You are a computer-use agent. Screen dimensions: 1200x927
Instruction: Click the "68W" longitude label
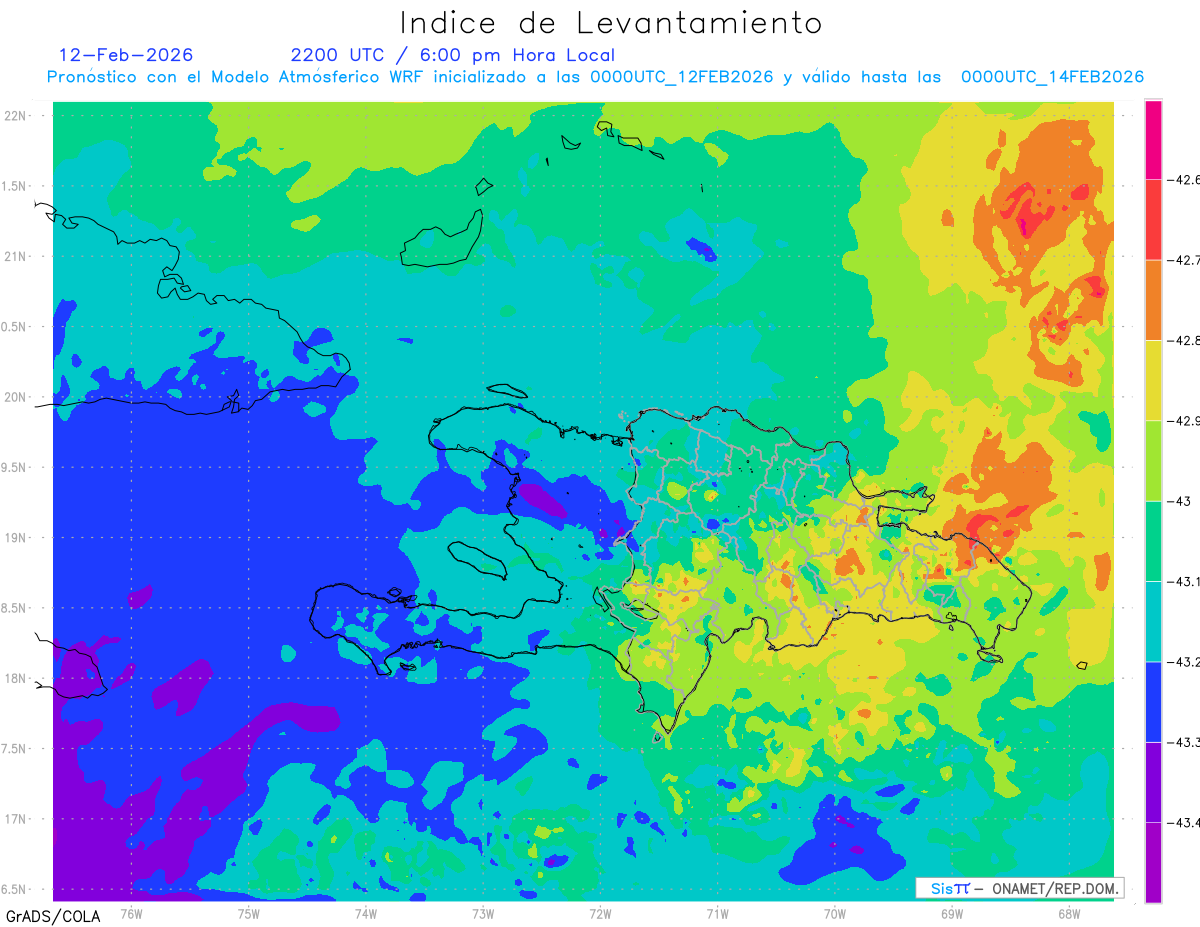1068,914
